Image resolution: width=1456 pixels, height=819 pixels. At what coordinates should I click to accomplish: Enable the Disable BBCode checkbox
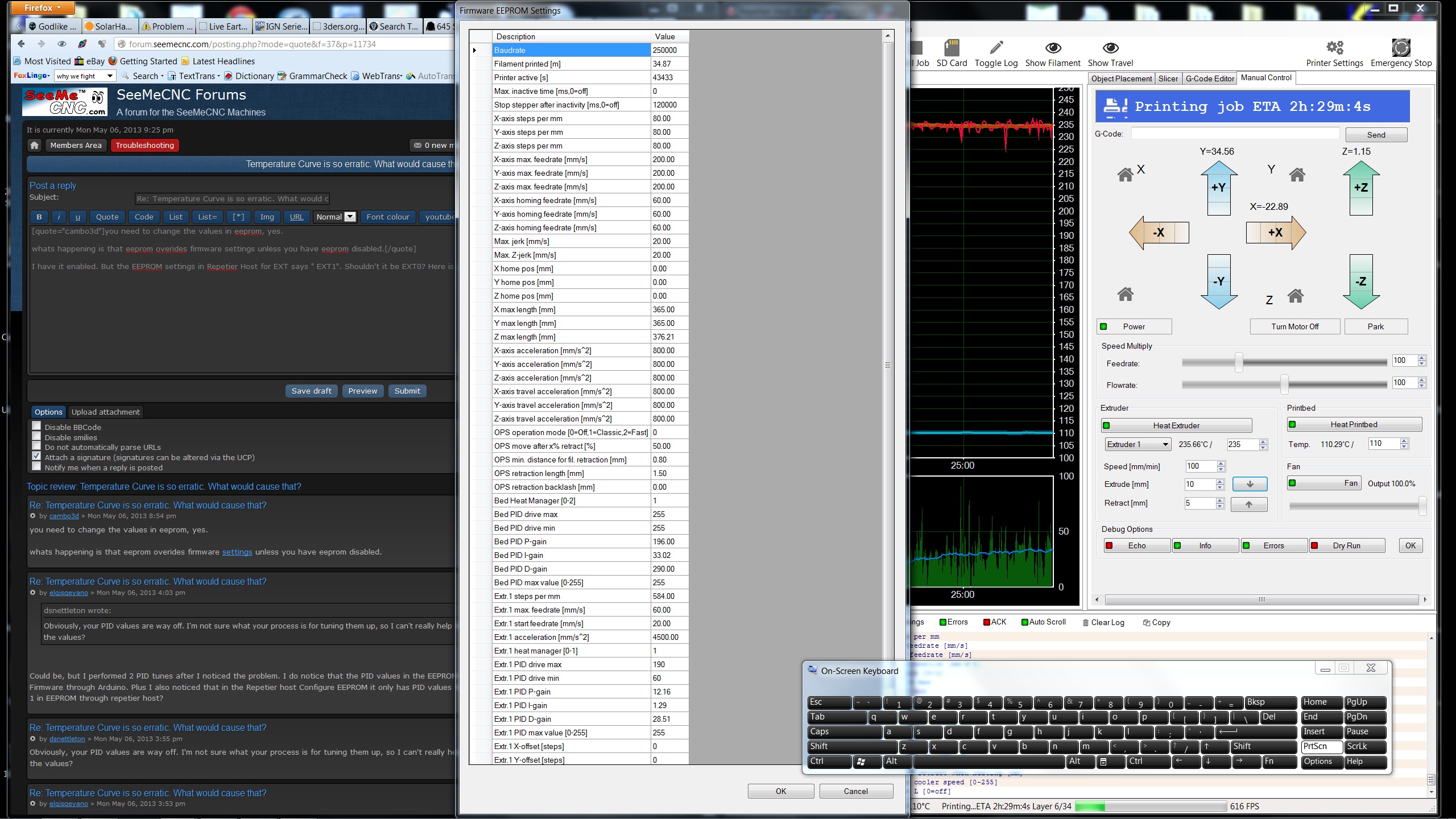(x=36, y=426)
